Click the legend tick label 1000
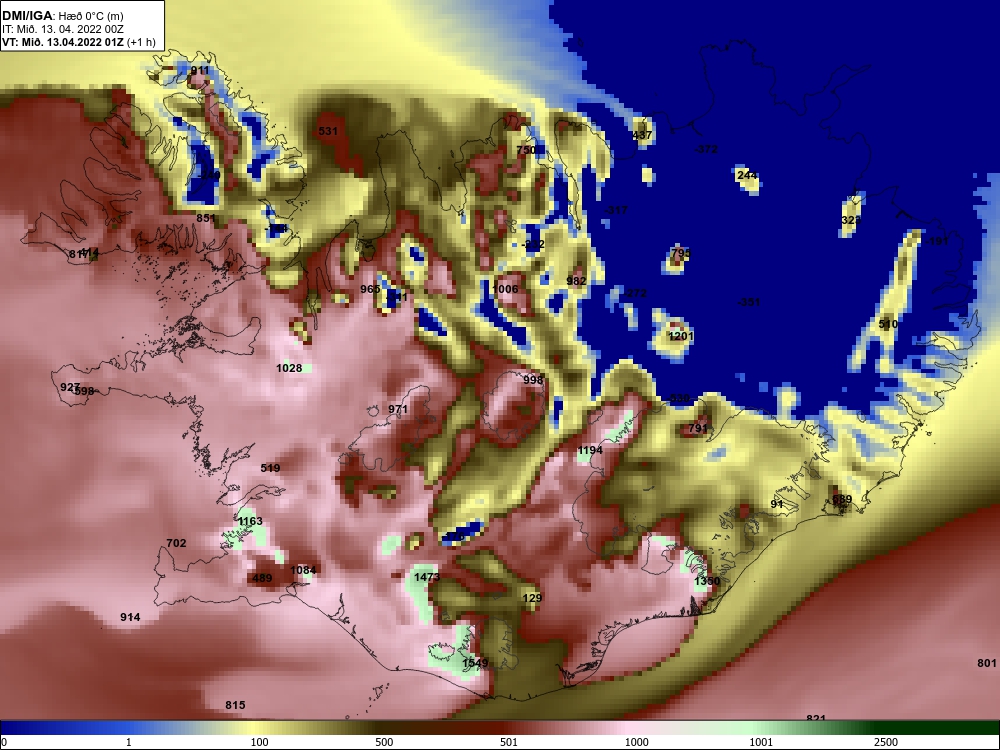This screenshot has height=750, width=1000. pos(637,742)
